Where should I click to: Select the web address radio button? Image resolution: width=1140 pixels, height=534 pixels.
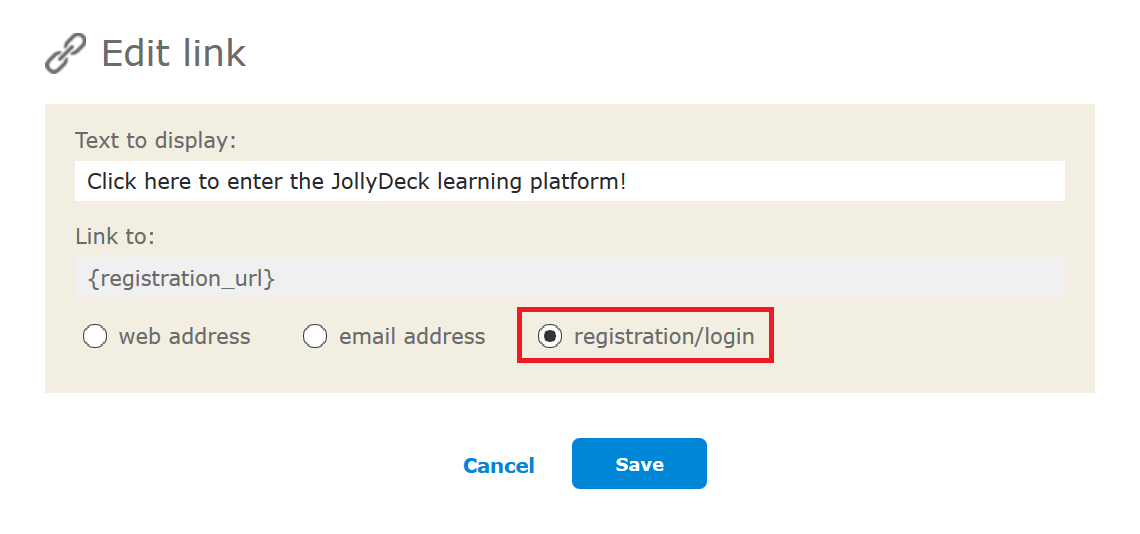pos(95,337)
